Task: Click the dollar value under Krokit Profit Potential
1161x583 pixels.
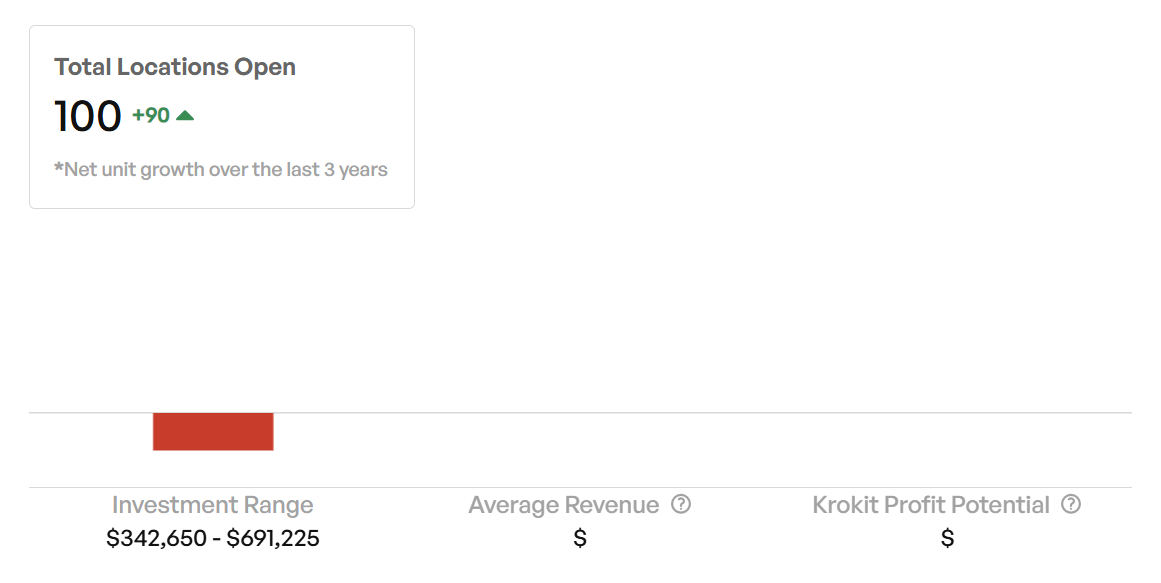Action: click(947, 539)
